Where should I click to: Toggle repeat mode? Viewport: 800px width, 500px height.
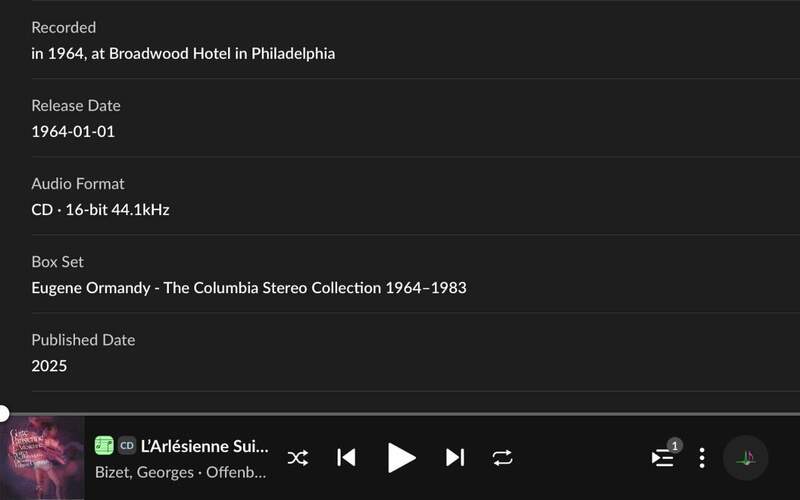click(502, 458)
